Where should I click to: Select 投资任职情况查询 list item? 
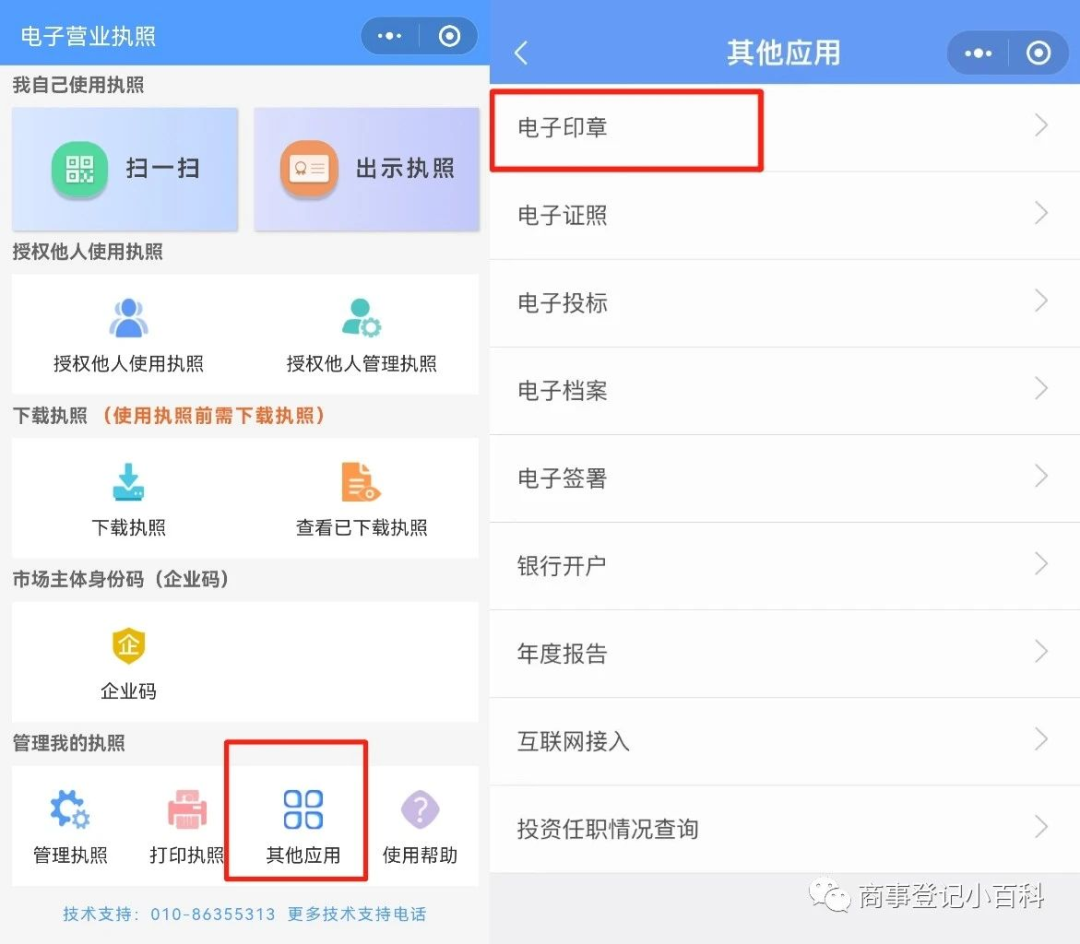click(x=608, y=829)
